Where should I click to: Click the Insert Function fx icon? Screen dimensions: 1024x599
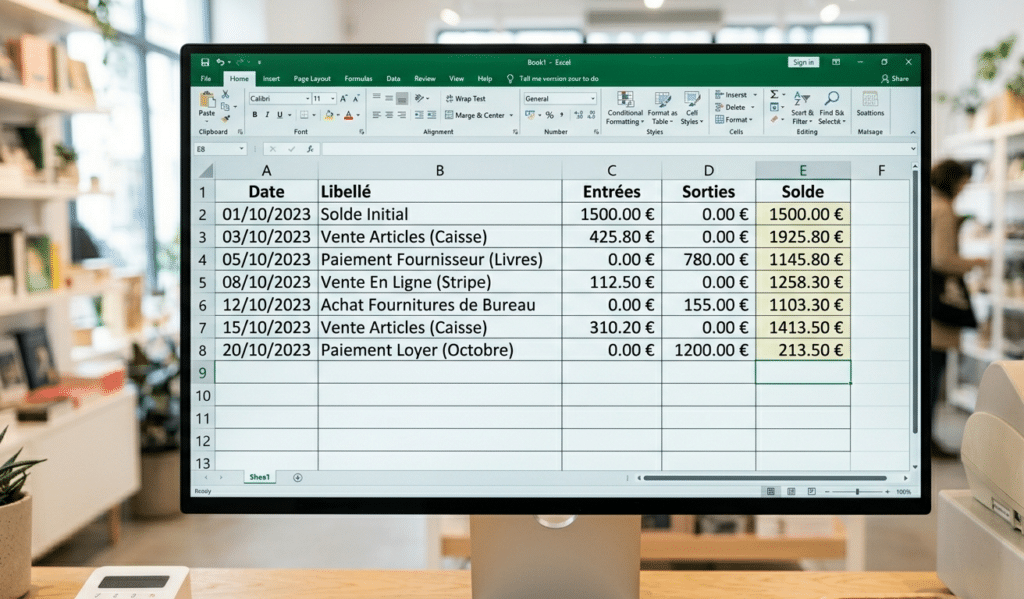tap(310, 149)
